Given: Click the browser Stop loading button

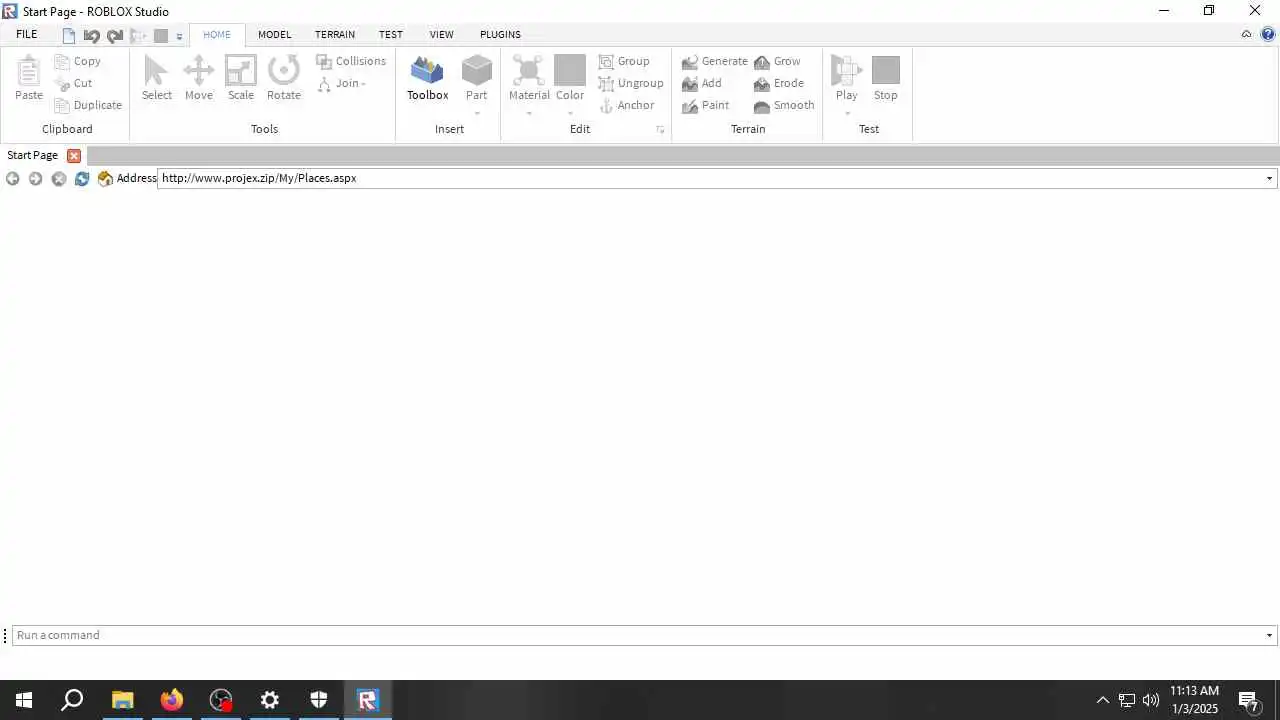Looking at the screenshot, I should [x=59, y=179].
